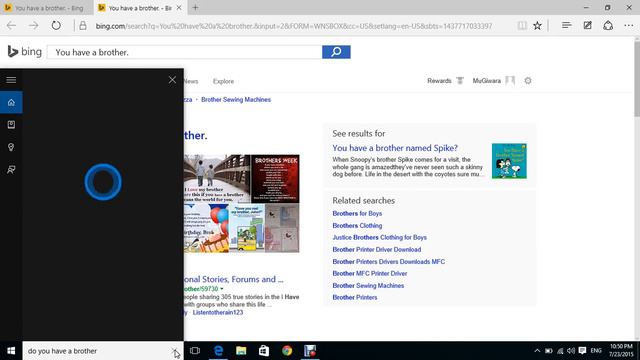Open related search Brothers for Boys
Screen dimensions: 640x360
[x=357, y=213]
